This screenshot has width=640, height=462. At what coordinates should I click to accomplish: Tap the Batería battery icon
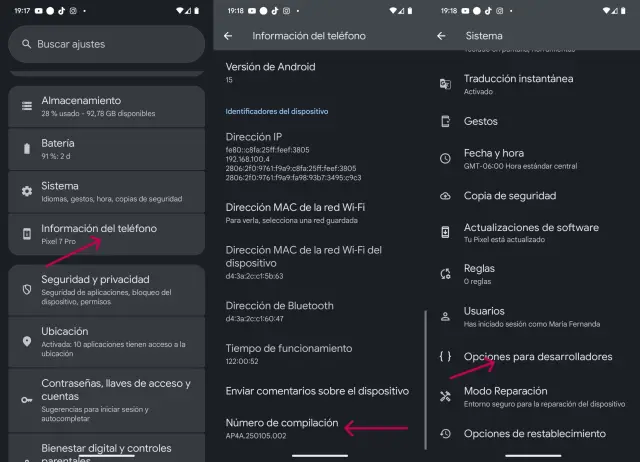click(27, 149)
